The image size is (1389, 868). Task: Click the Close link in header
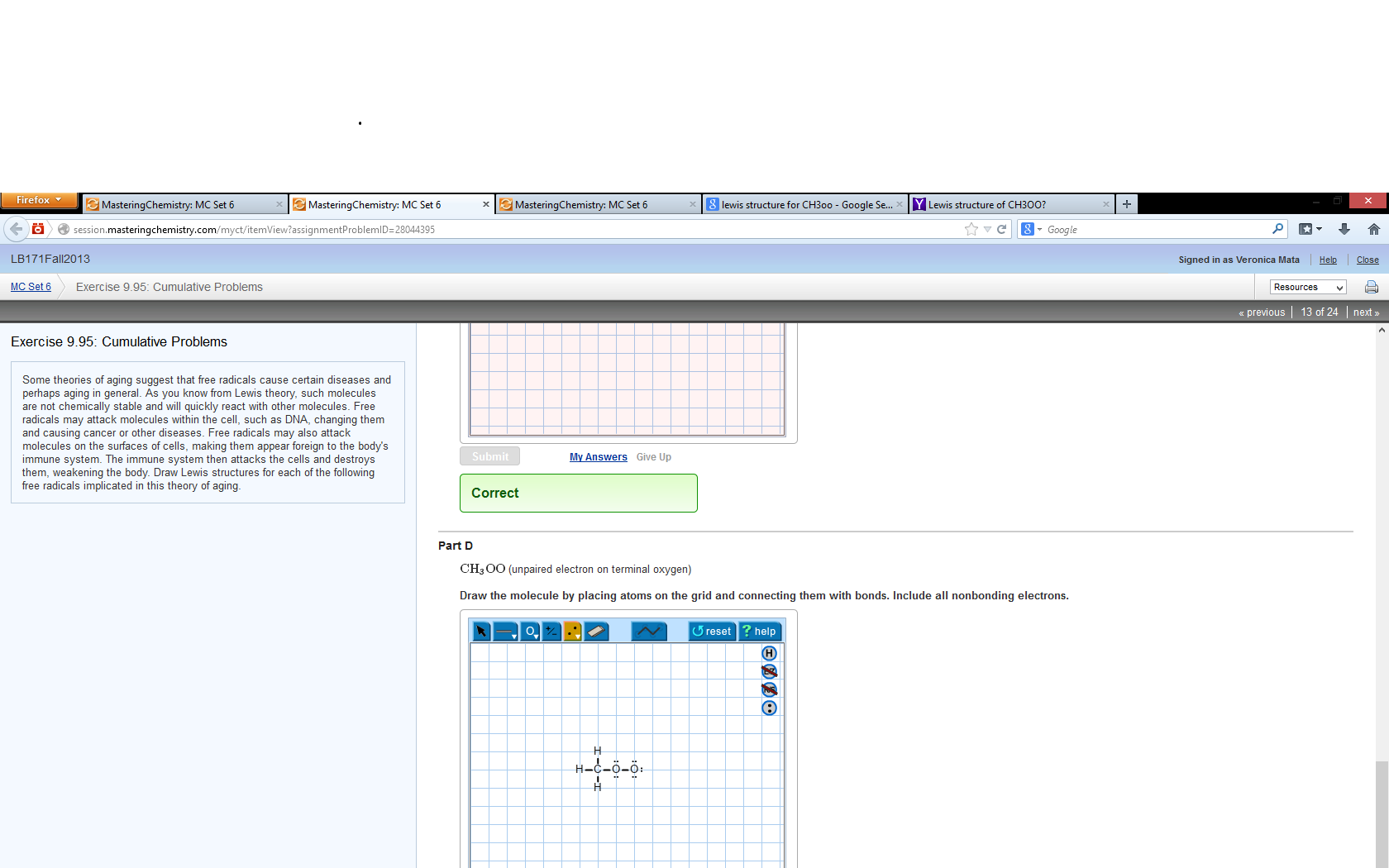[1368, 260]
